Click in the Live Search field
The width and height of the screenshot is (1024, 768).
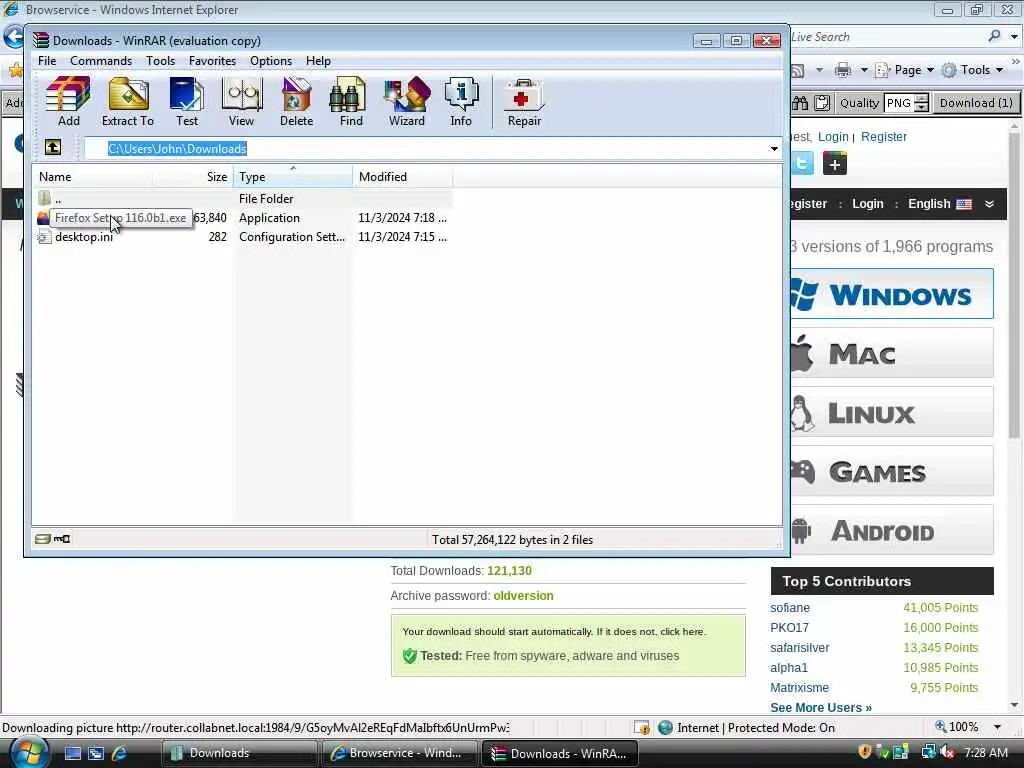click(885, 37)
